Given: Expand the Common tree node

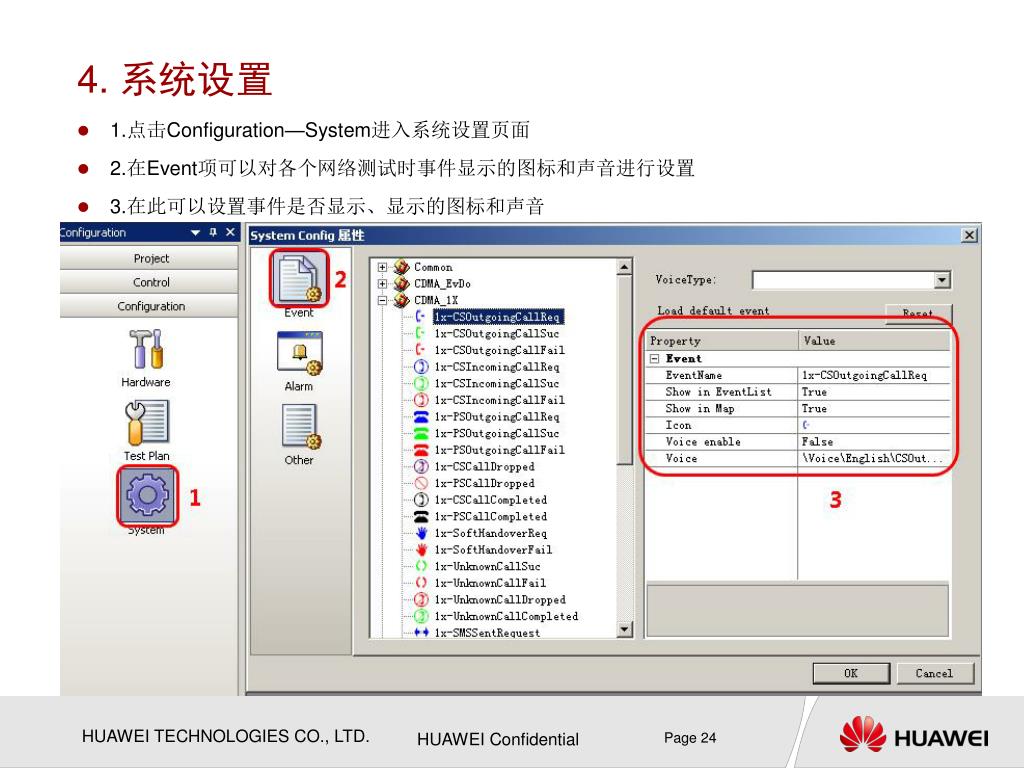Looking at the screenshot, I should coord(383,267).
